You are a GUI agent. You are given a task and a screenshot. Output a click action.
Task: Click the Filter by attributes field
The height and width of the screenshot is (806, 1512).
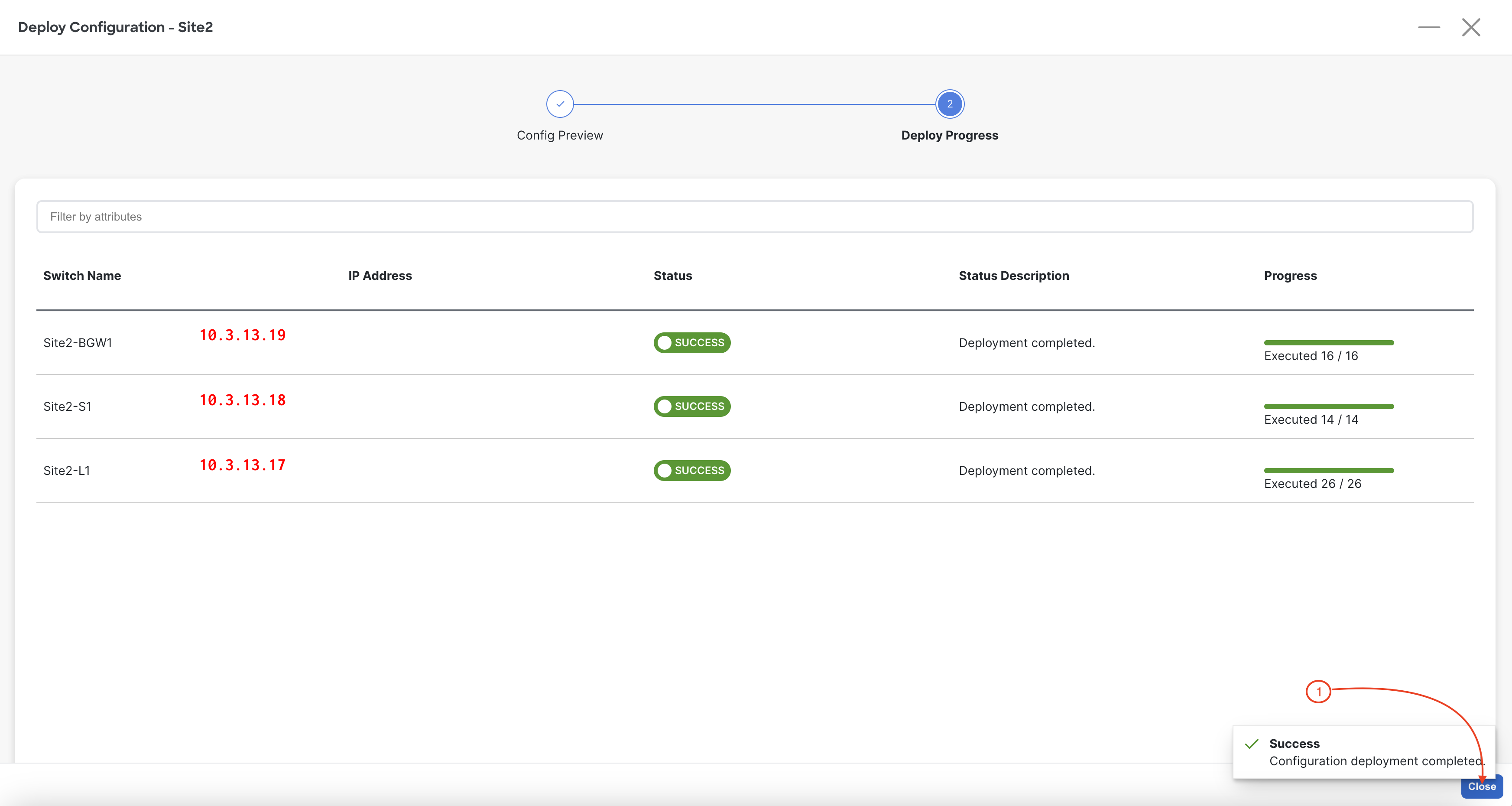(754, 217)
